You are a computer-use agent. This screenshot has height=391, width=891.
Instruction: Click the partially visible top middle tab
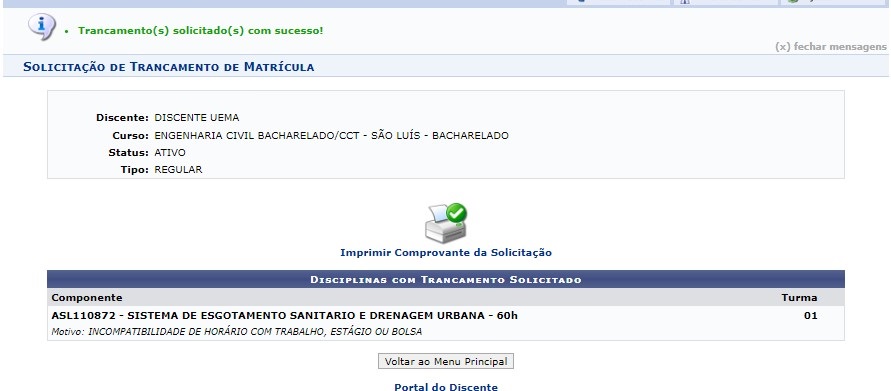click(x=725, y=2)
